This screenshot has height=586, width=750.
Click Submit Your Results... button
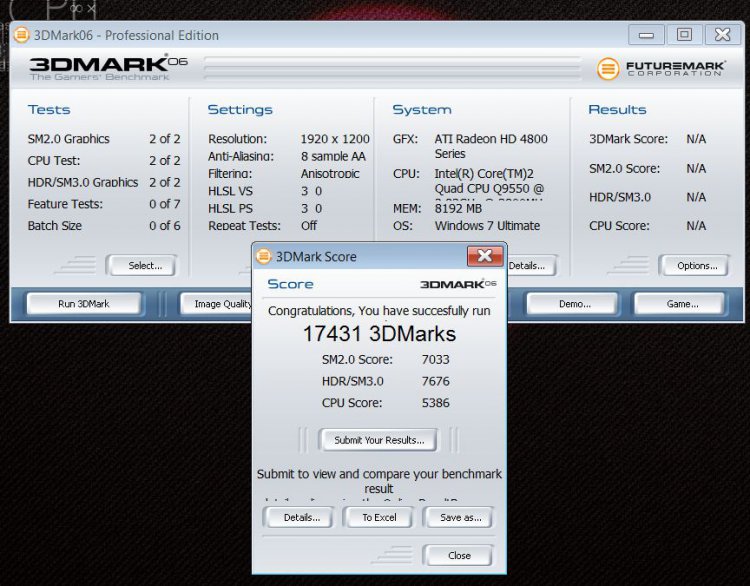click(378, 440)
